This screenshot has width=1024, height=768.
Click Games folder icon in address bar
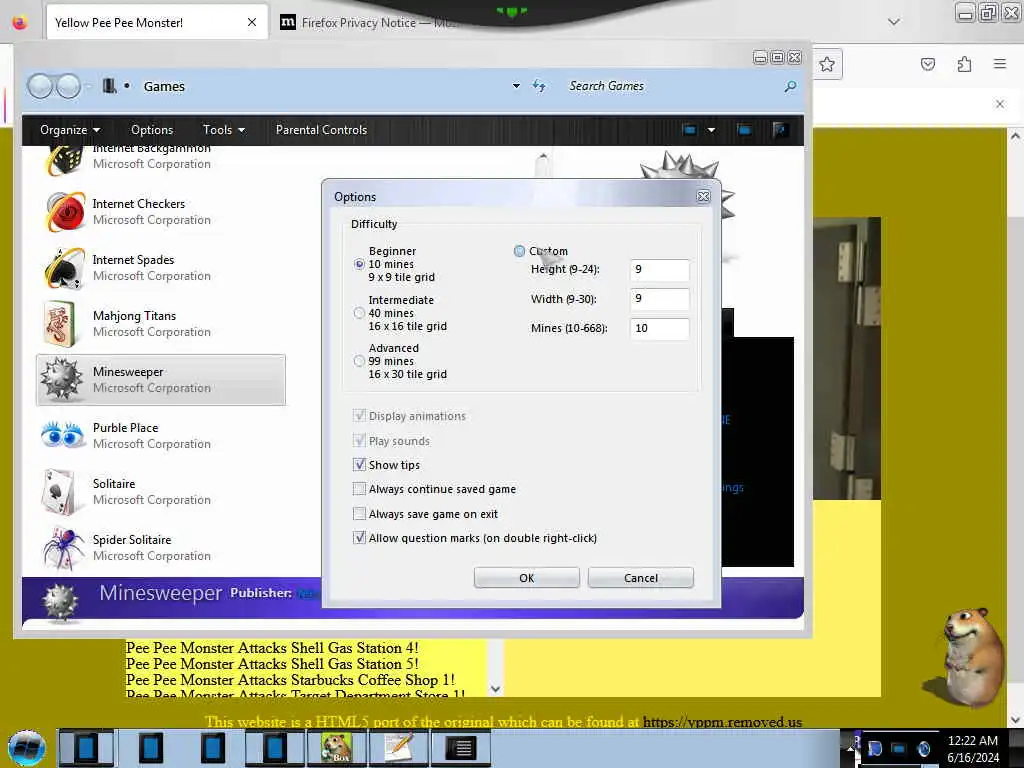110,86
